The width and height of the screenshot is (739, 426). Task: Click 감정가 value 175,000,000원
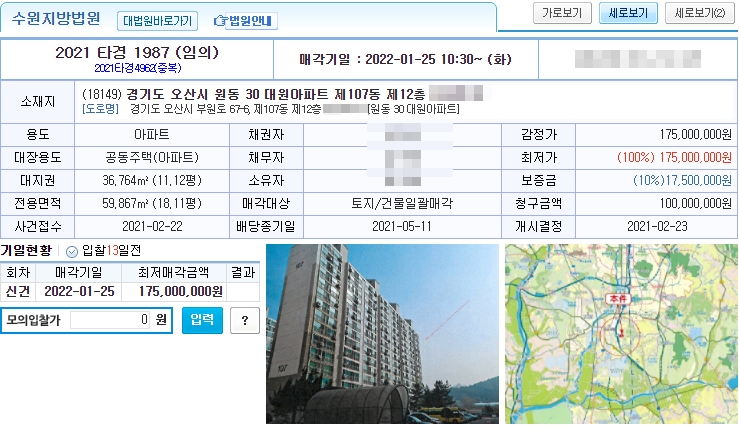click(x=696, y=135)
